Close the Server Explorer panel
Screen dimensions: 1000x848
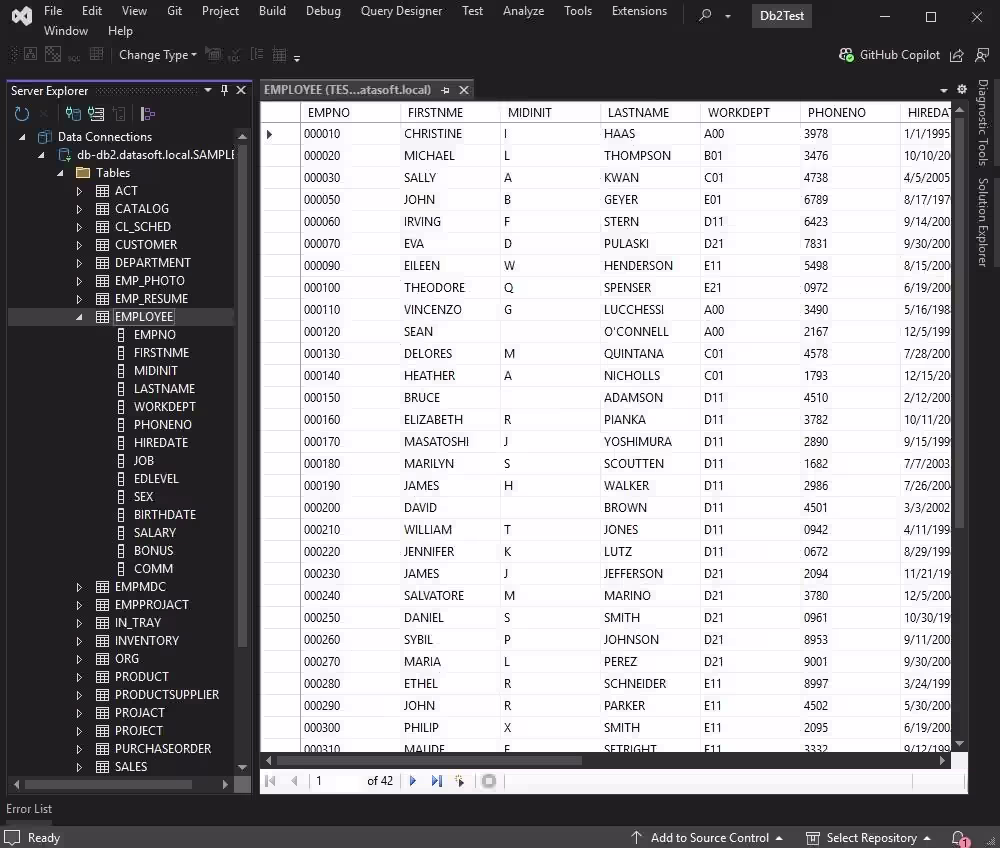tap(241, 90)
